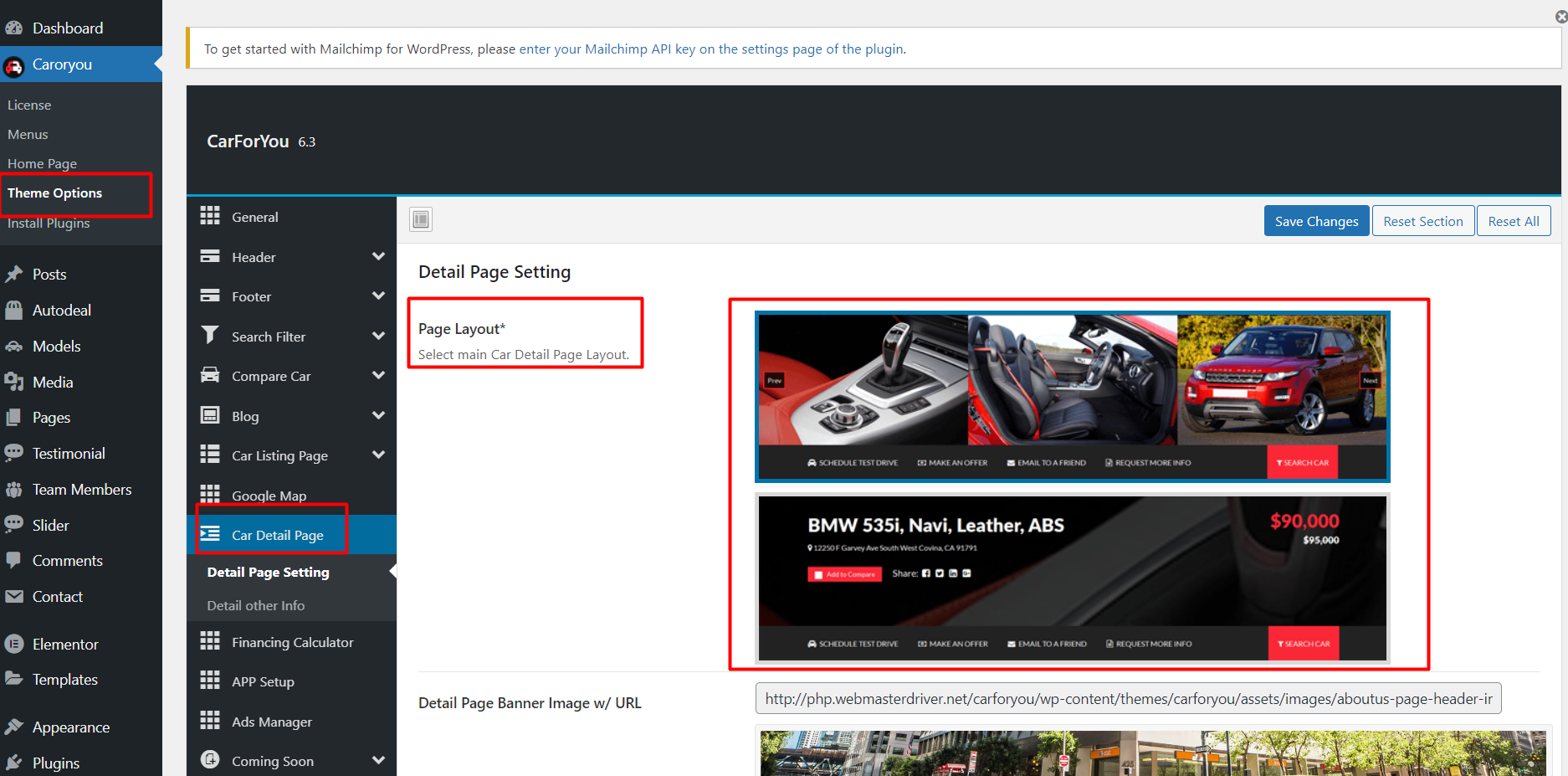This screenshot has height=776, width=1568.
Task: Click the Dashboard gauge icon
Action: click(x=13, y=28)
